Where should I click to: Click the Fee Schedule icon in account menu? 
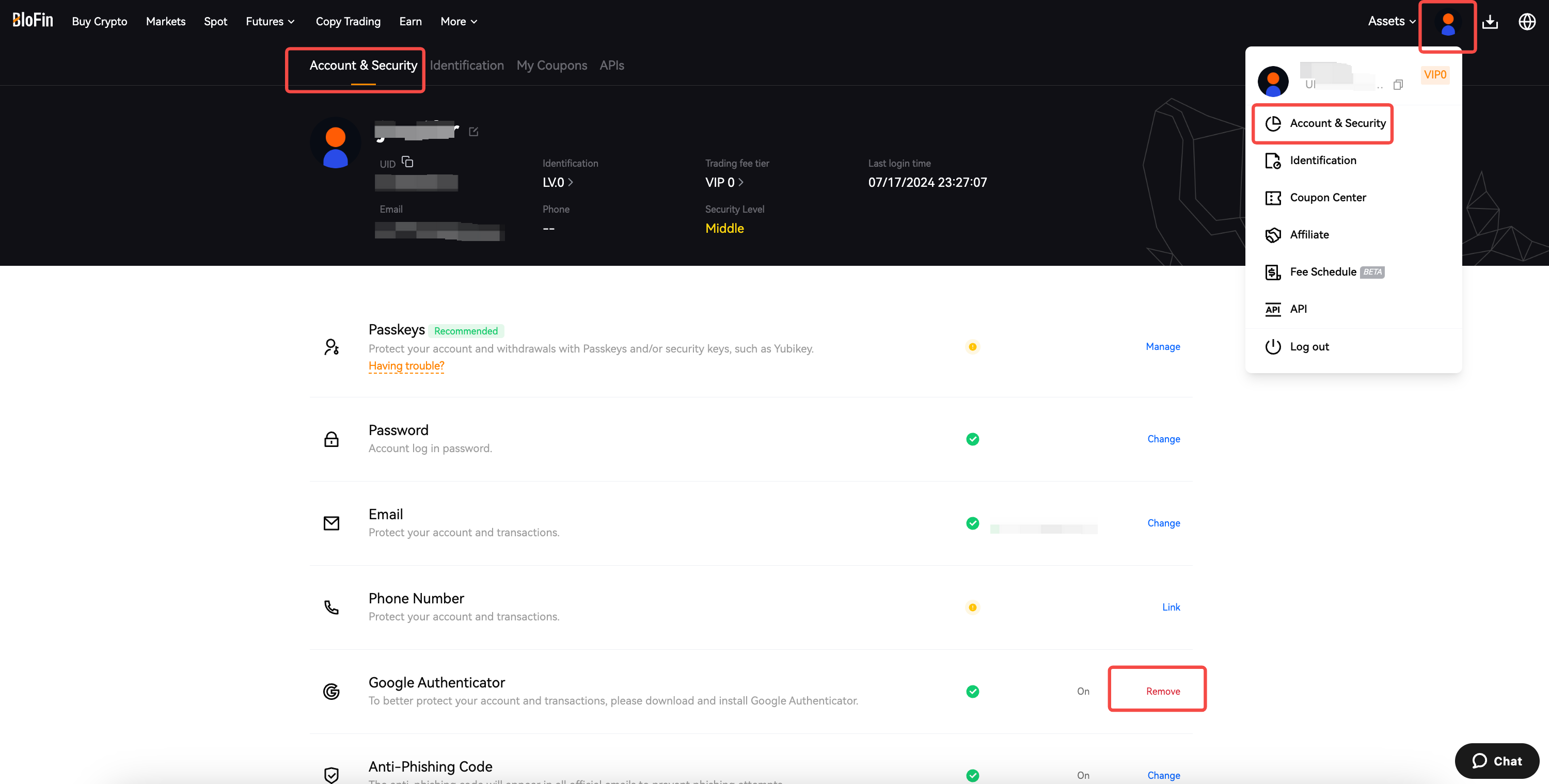pos(1273,272)
